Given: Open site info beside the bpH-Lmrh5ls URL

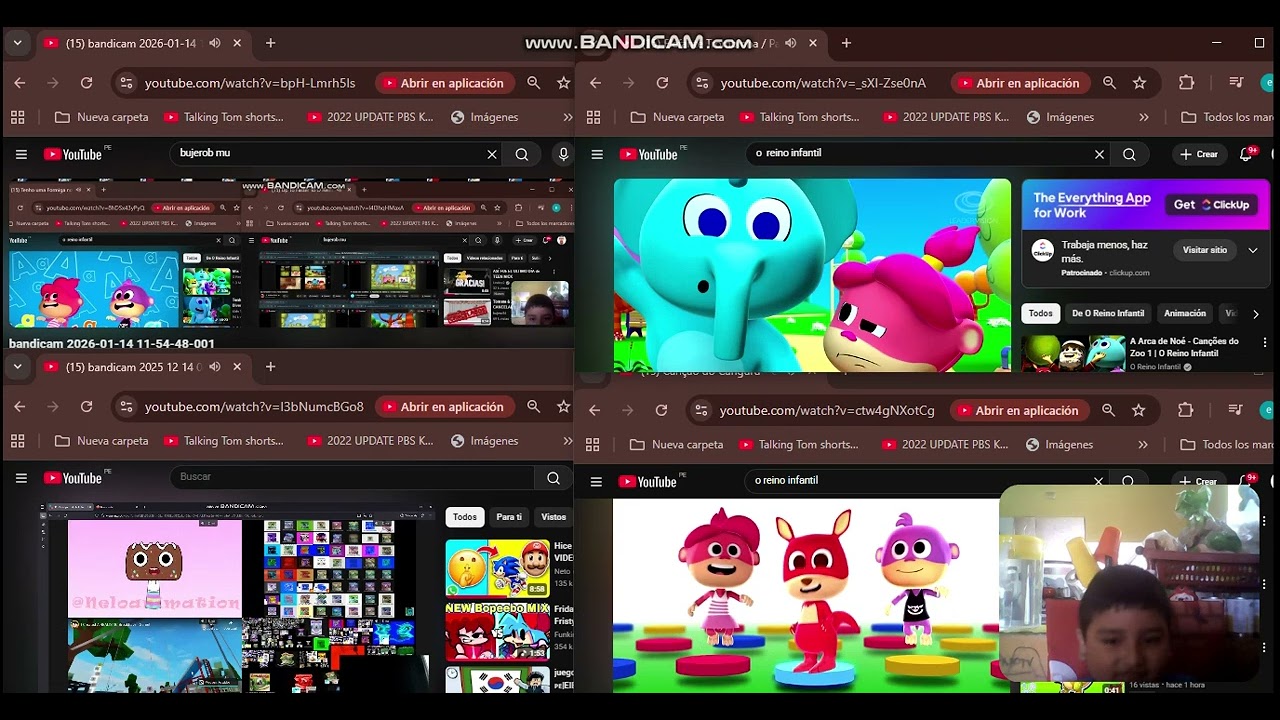Looking at the screenshot, I should pos(126,83).
